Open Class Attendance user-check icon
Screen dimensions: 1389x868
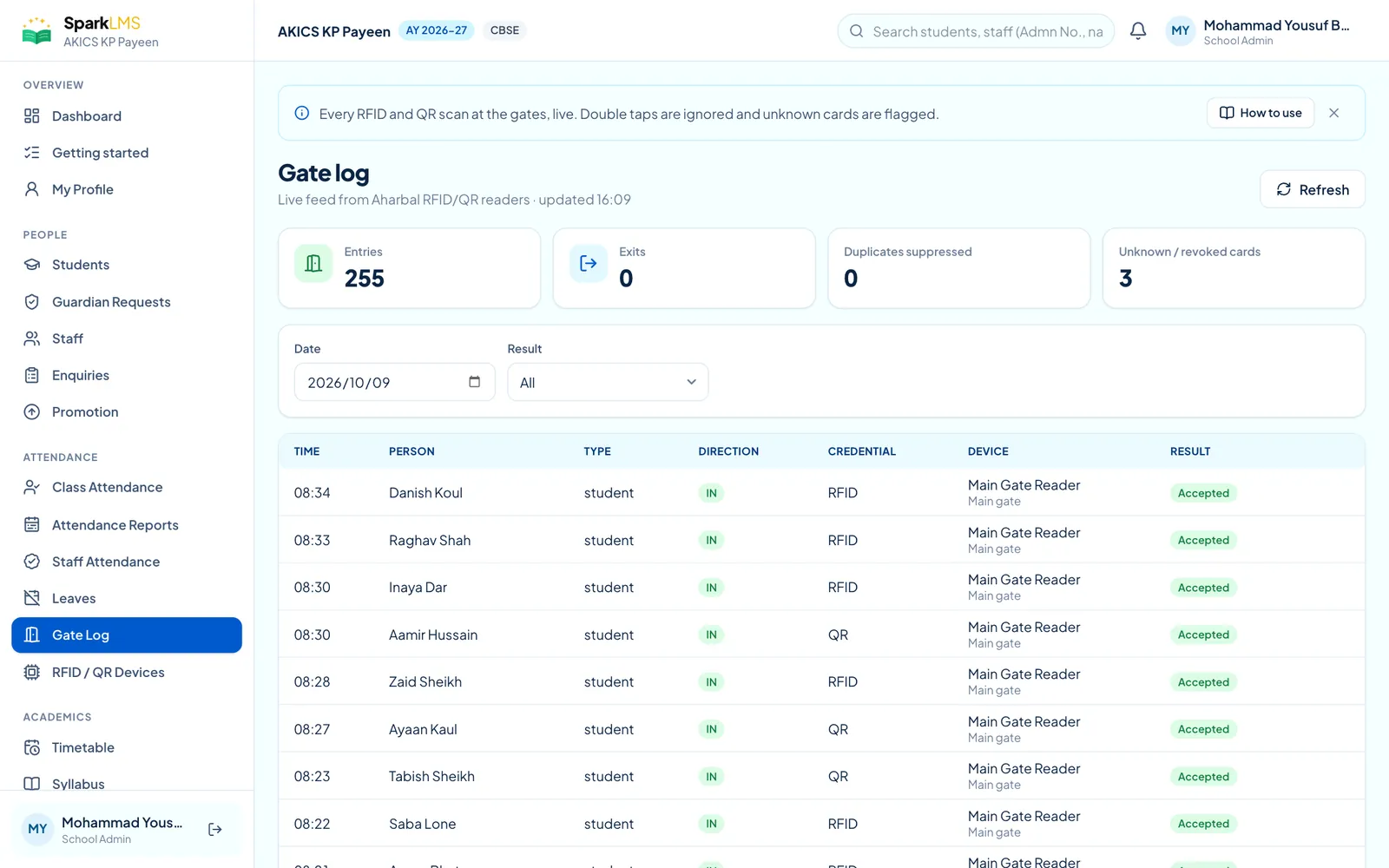coord(32,488)
